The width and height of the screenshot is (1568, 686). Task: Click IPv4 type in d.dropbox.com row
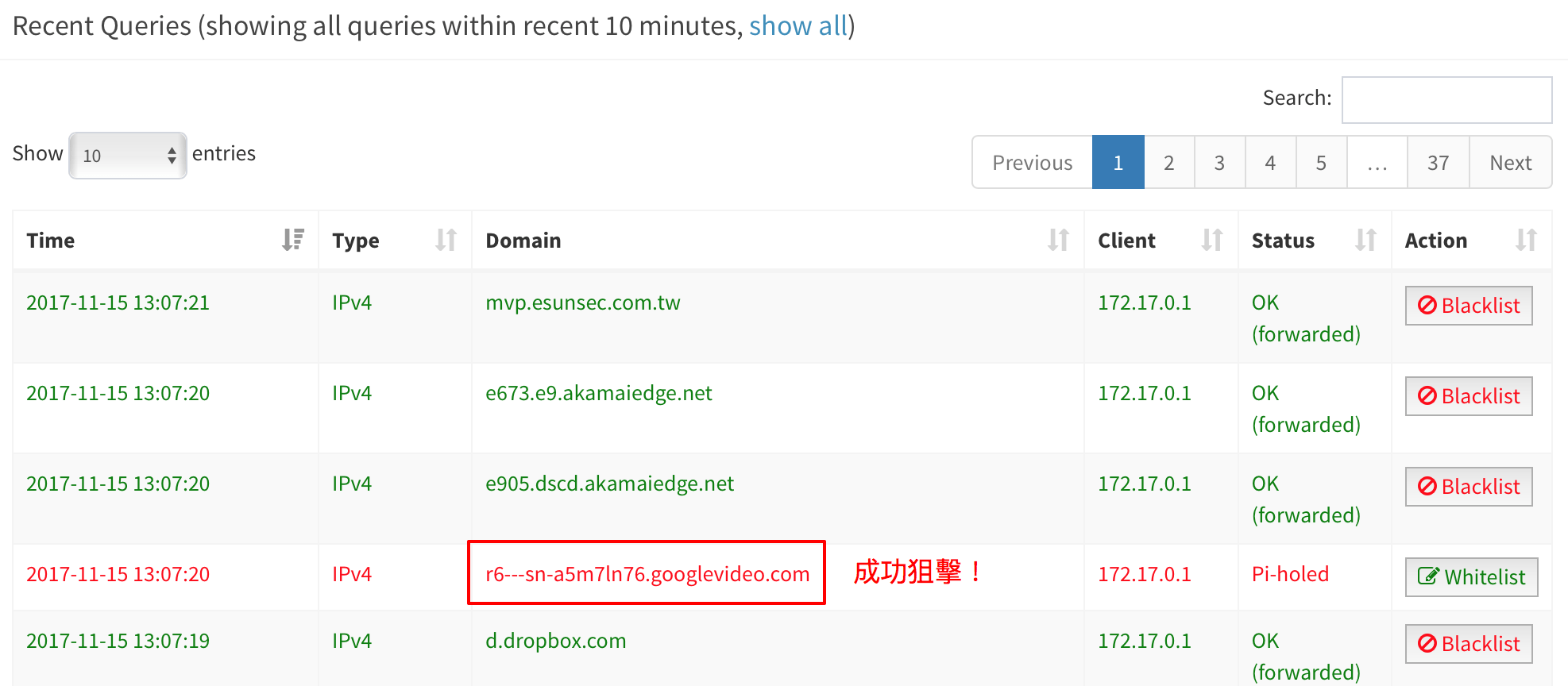[x=352, y=641]
